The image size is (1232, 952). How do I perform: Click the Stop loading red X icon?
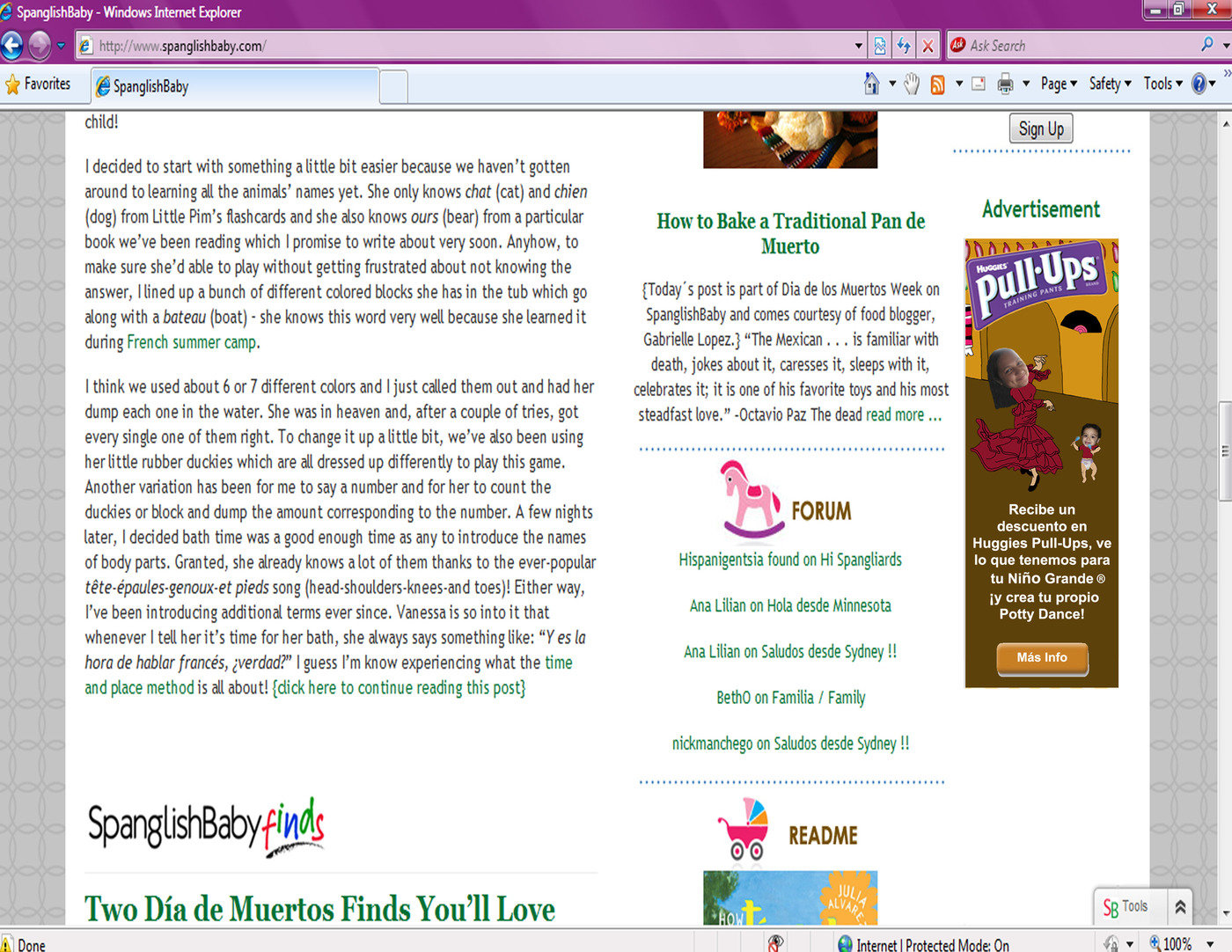pos(928,46)
